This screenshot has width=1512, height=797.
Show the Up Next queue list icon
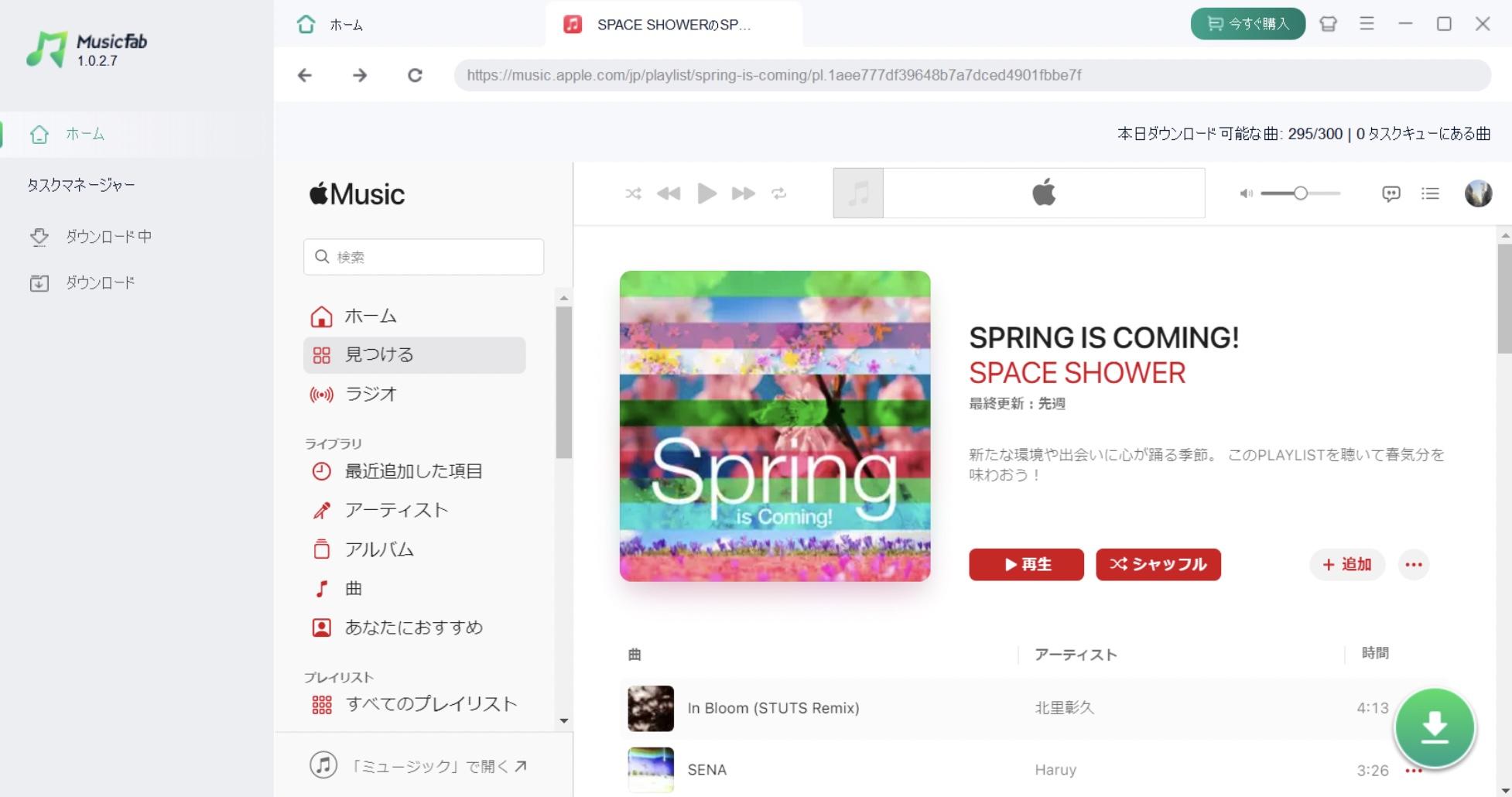point(1430,193)
